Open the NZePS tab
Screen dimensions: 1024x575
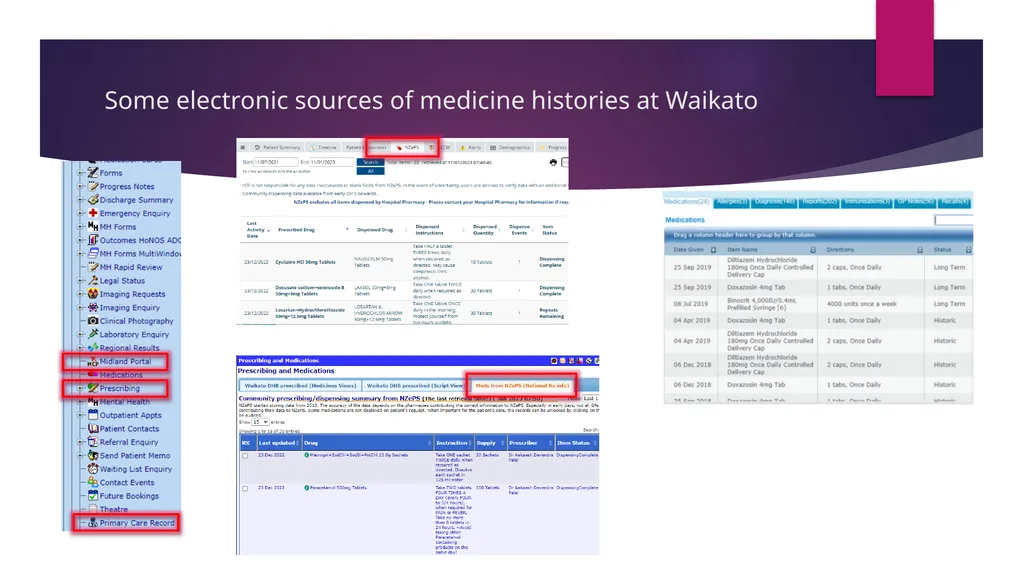coord(408,148)
